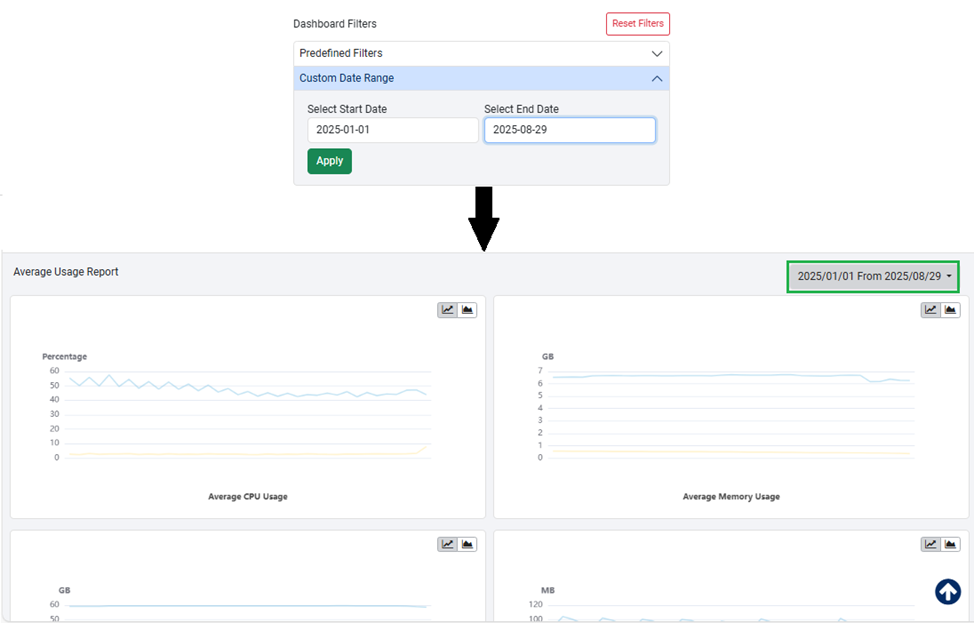The height and width of the screenshot is (623, 974).
Task: Open the 2025/01/01 From 2025/08/29 dropdown
Action: pos(874,277)
